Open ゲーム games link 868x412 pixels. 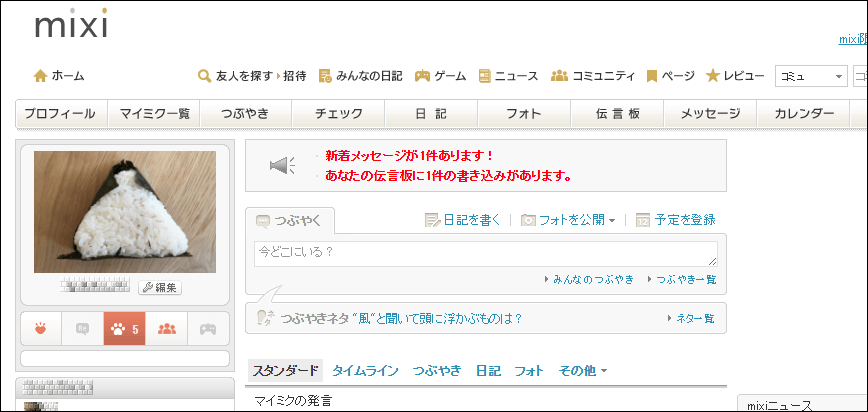pos(450,76)
